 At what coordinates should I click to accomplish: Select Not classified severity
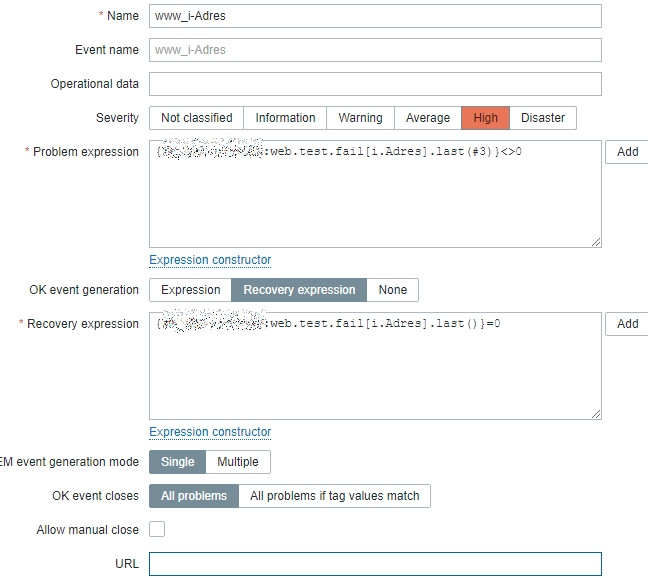[x=196, y=118]
